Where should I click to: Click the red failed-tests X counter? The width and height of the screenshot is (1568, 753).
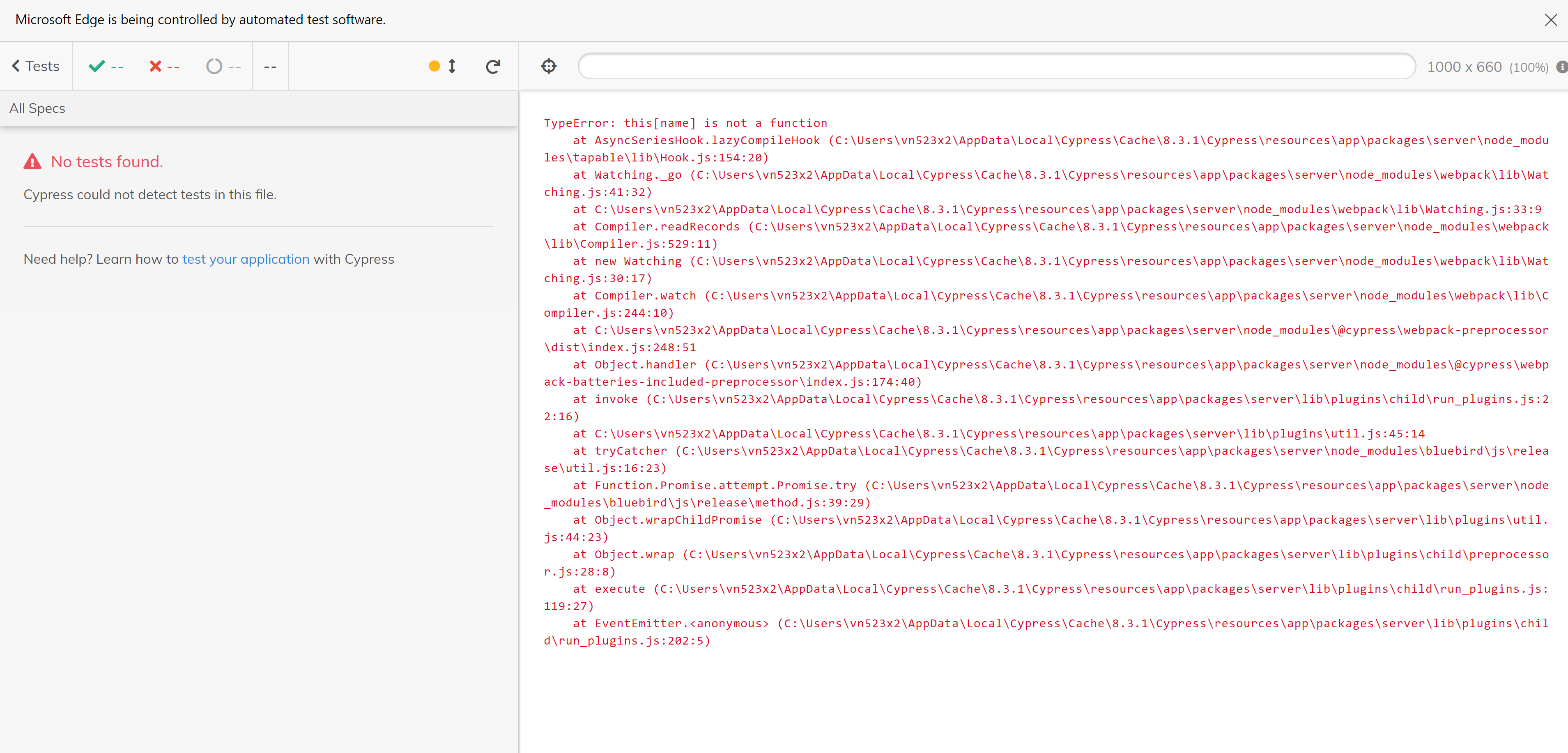point(164,67)
